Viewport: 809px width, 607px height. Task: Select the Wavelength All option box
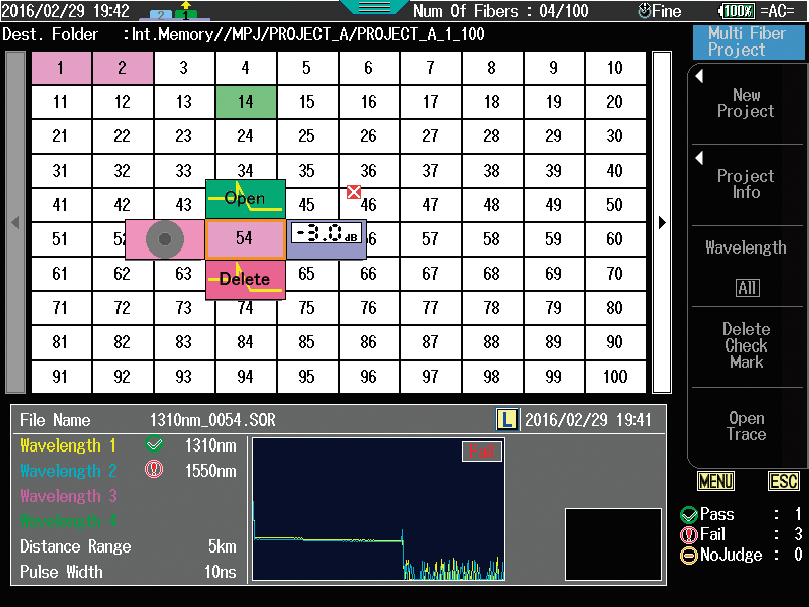coord(747,288)
